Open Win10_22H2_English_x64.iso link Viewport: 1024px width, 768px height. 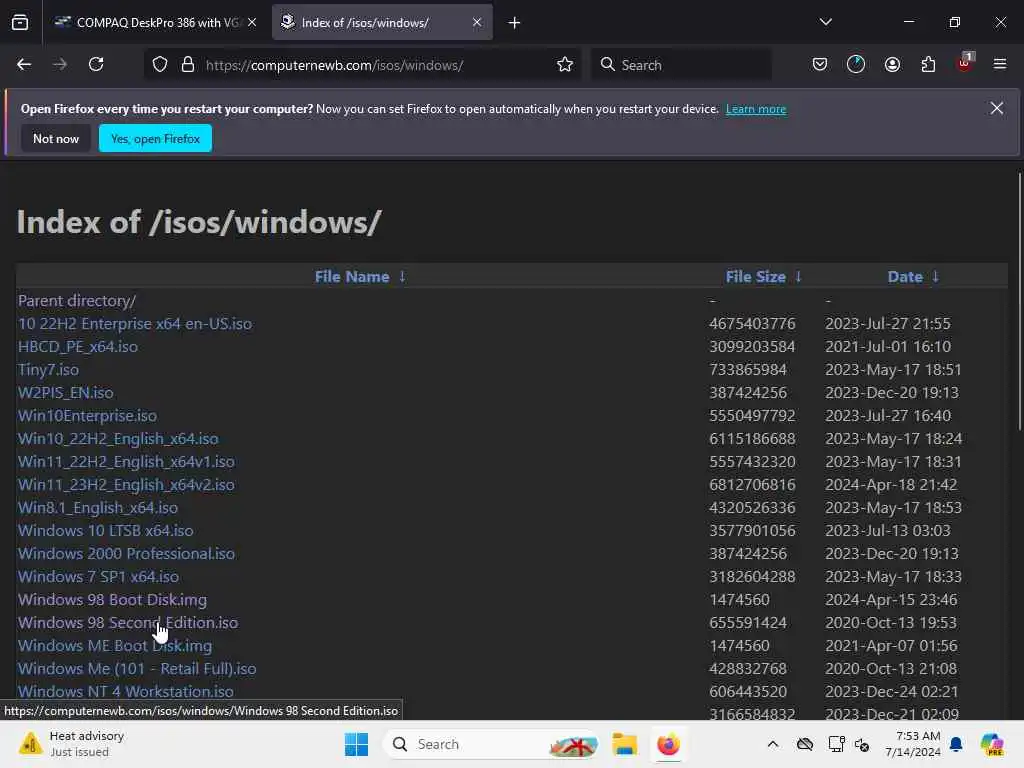point(118,439)
